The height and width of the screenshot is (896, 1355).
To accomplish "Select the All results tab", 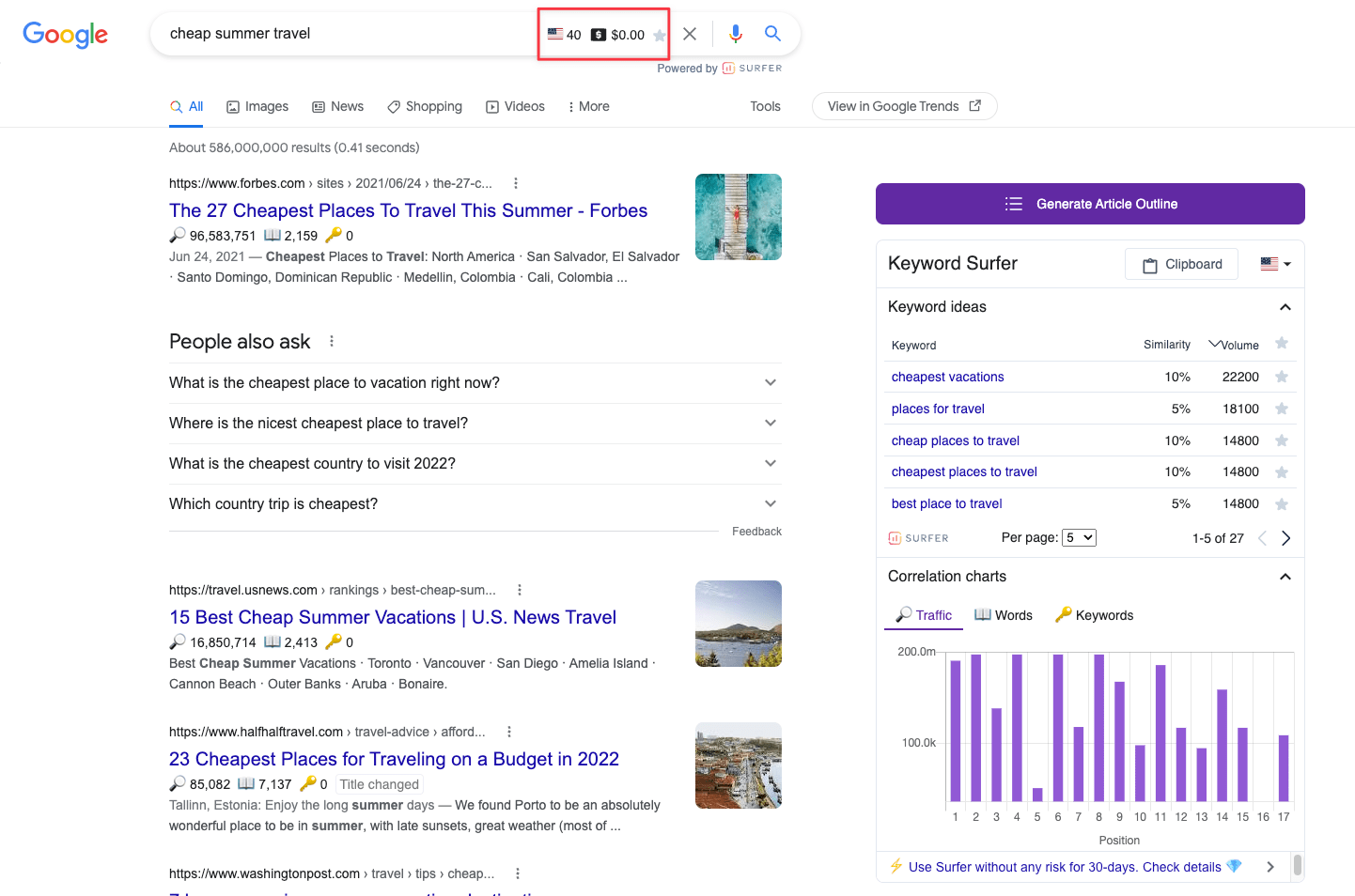I will pyautogui.click(x=187, y=106).
